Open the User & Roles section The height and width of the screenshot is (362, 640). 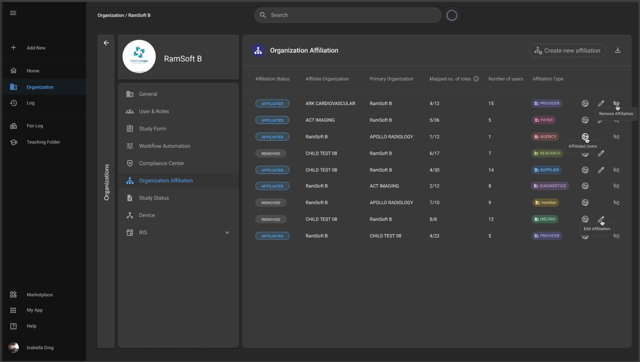click(x=178, y=111)
